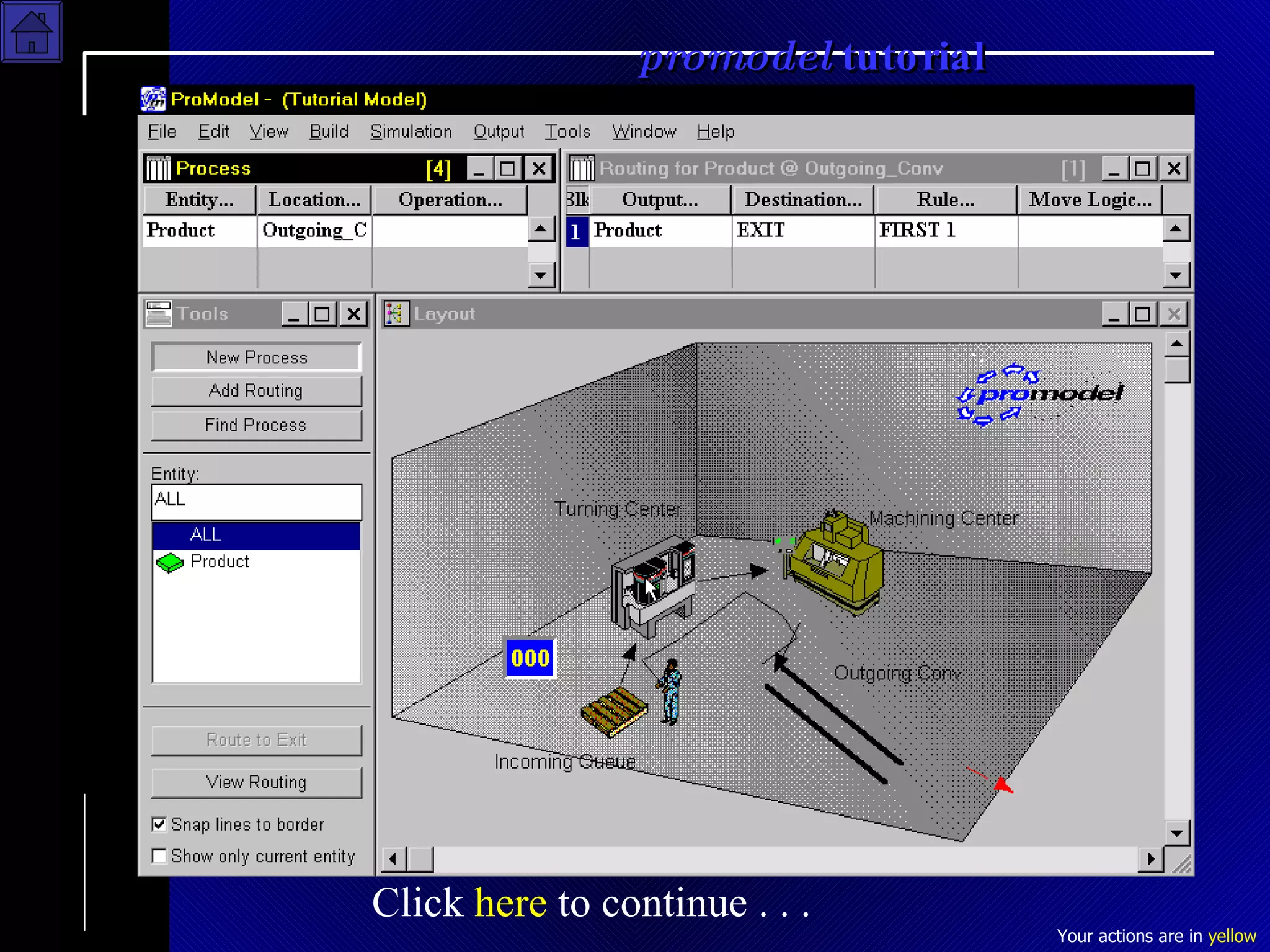This screenshot has height=952, width=1270.
Task: Click the blue 000 counter display
Action: (x=530, y=658)
